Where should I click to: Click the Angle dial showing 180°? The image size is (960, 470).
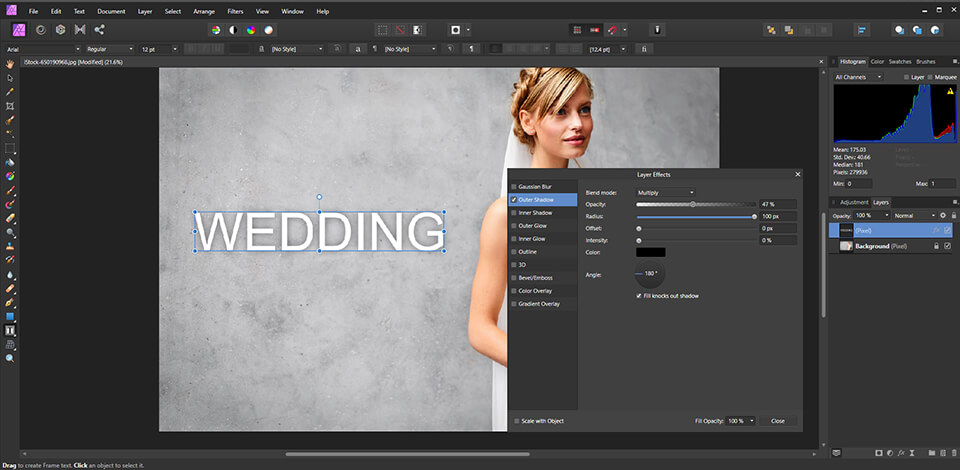pyautogui.click(x=650, y=274)
